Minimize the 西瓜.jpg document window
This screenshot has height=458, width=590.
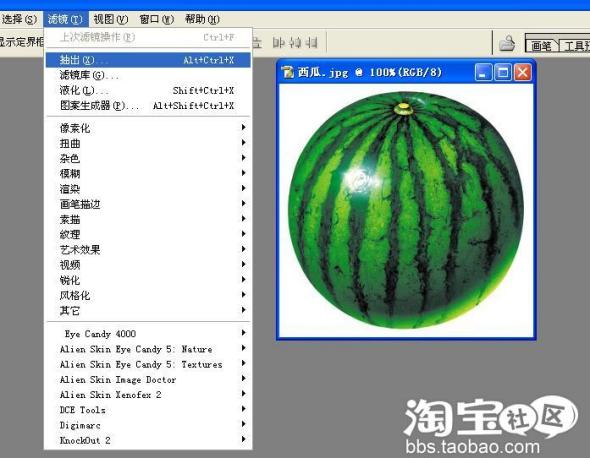(x=483, y=72)
